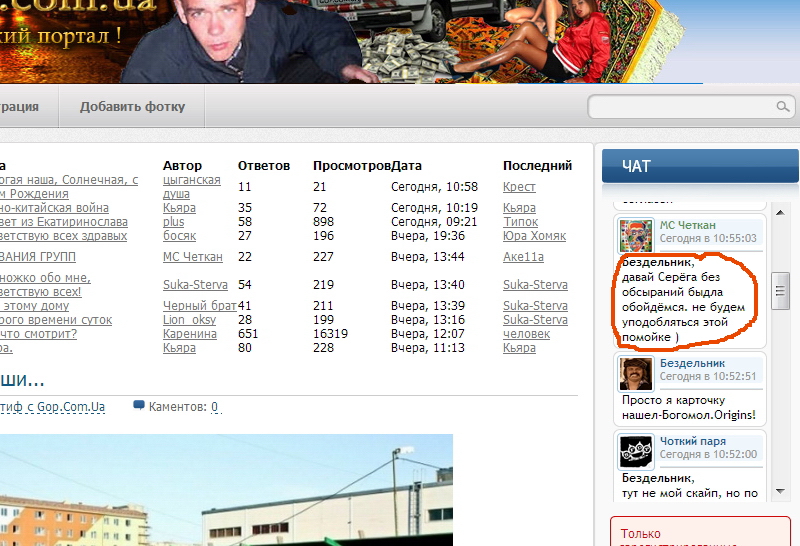Grab the chat scrollbar thumb

(x=780, y=291)
